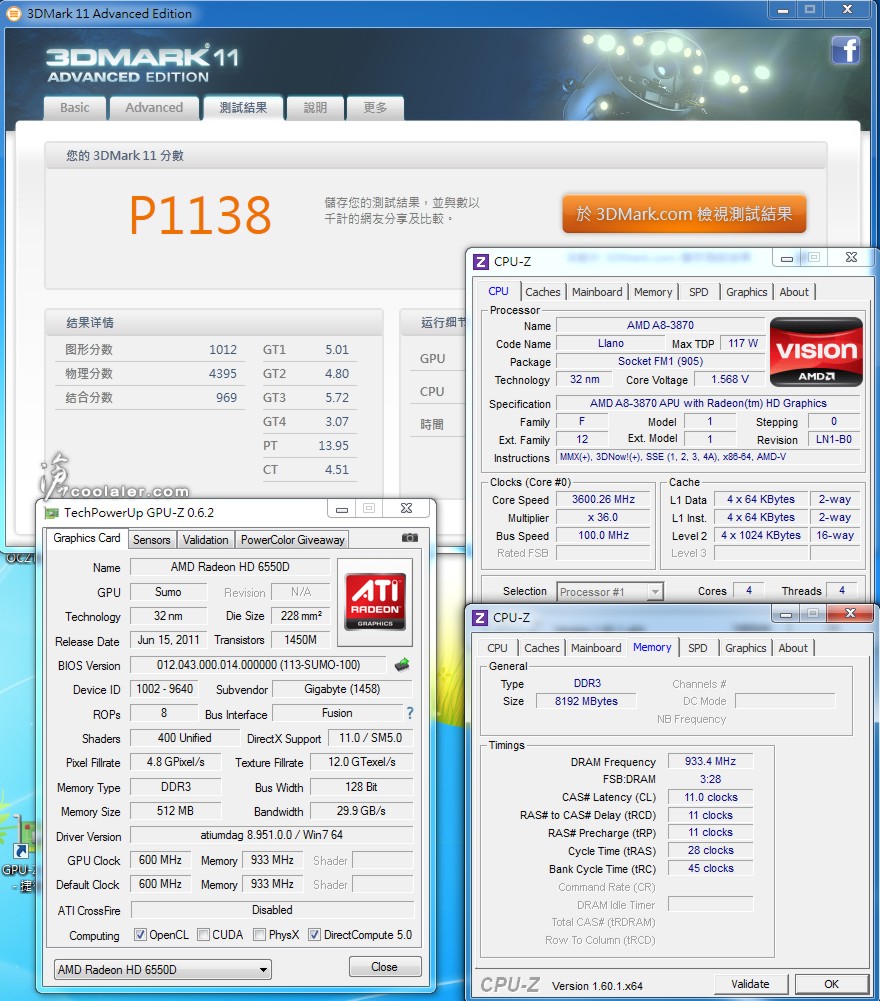Viewport: 880px width, 1001px height.
Task: Click the CAS# Latency value 11.0 clocks
Action: point(710,797)
